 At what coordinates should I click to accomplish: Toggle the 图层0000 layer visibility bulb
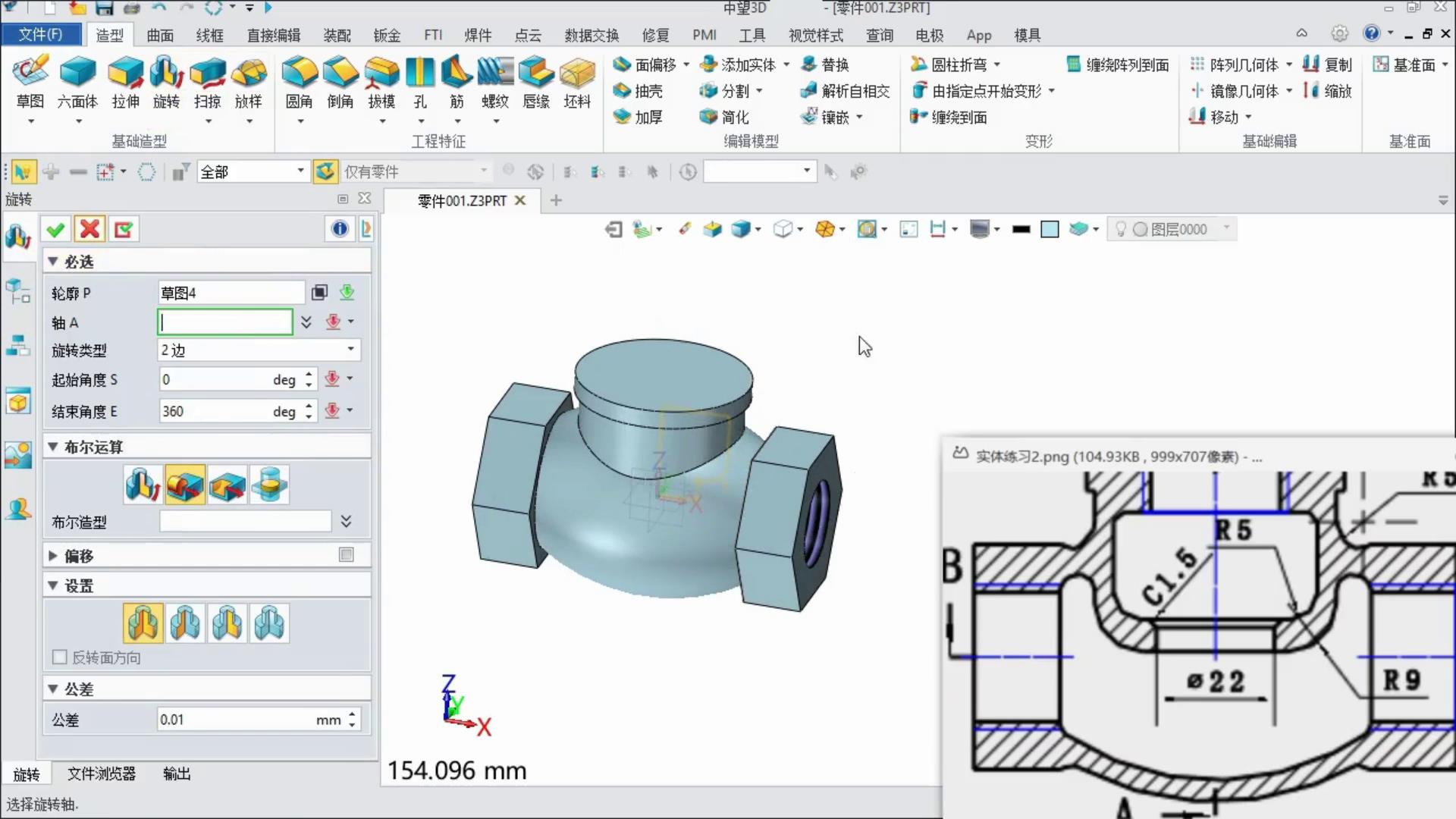[x=1120, y=229]
